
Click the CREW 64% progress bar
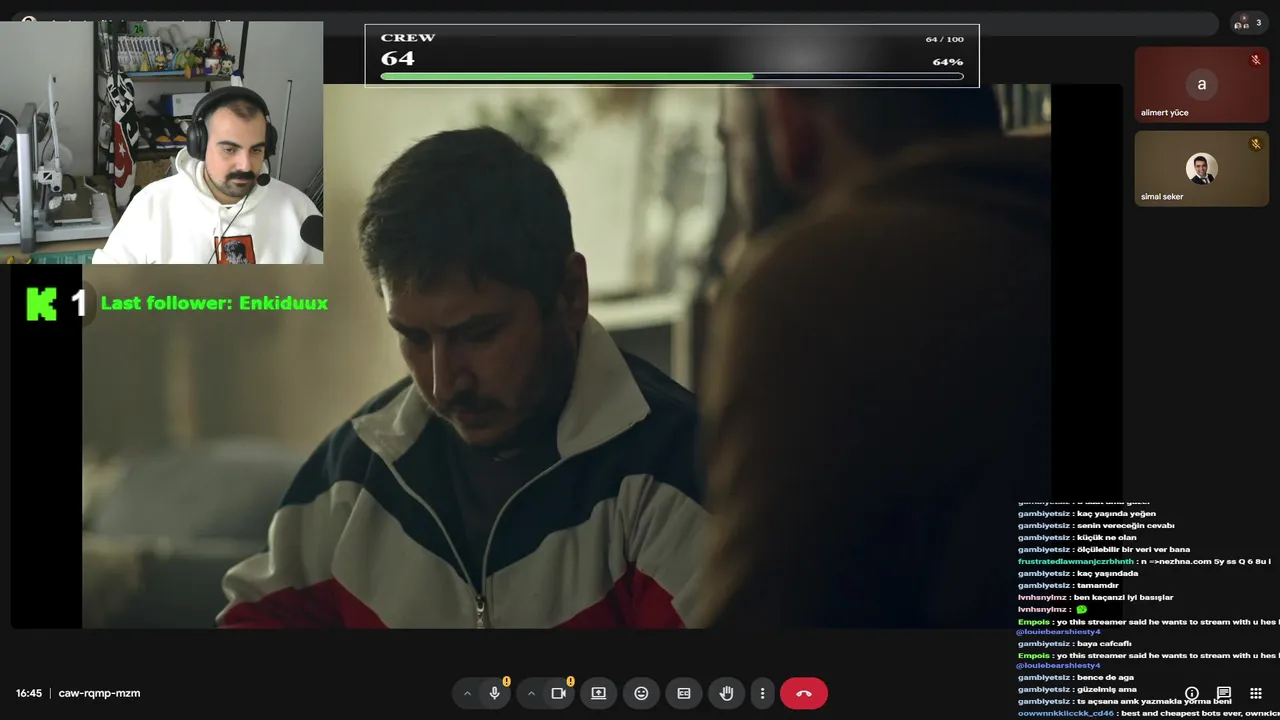tap(671, 76)
